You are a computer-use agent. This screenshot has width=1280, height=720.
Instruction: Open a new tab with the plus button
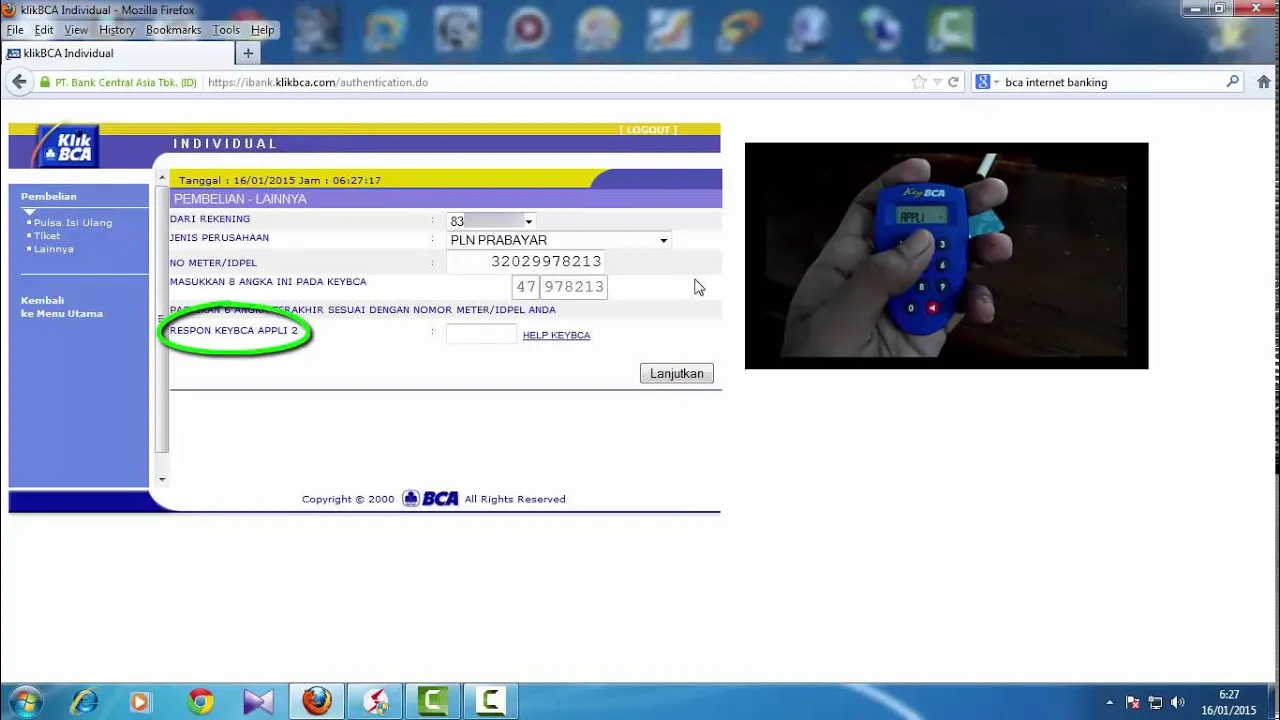click(x=248, y=53)
